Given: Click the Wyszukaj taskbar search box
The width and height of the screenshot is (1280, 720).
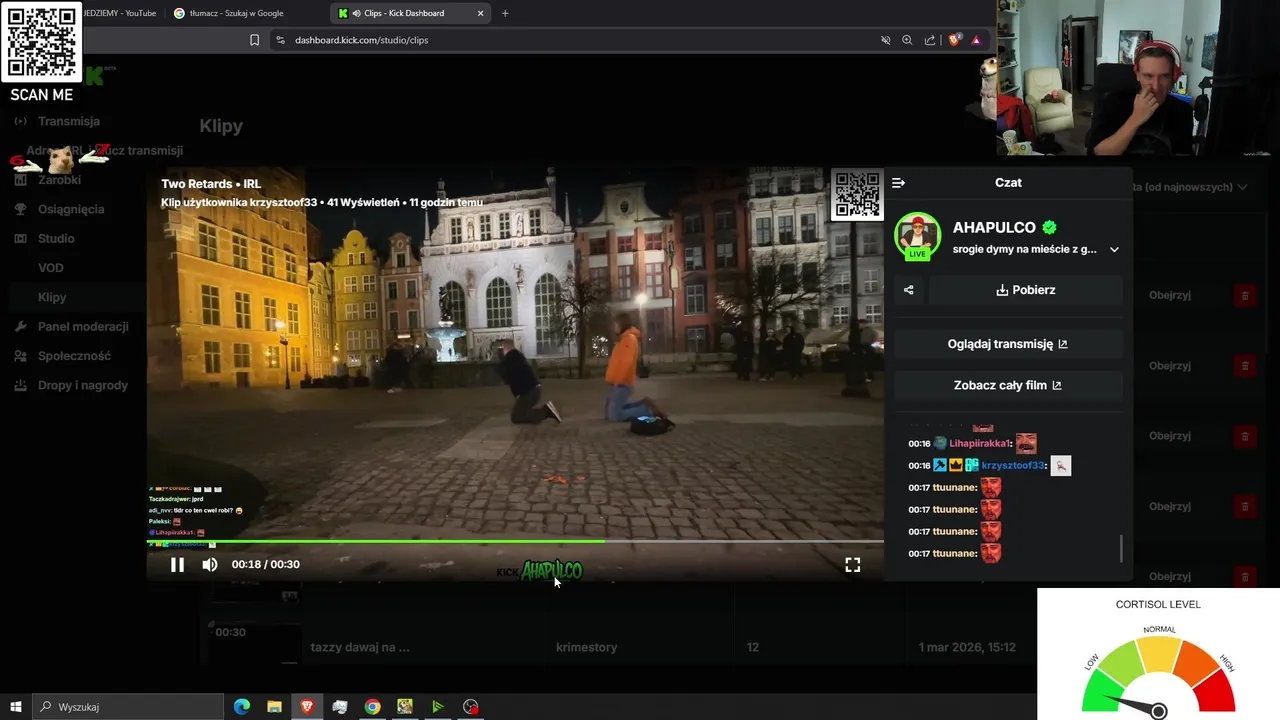Looking at the screenshot, I should pos(128,707).
